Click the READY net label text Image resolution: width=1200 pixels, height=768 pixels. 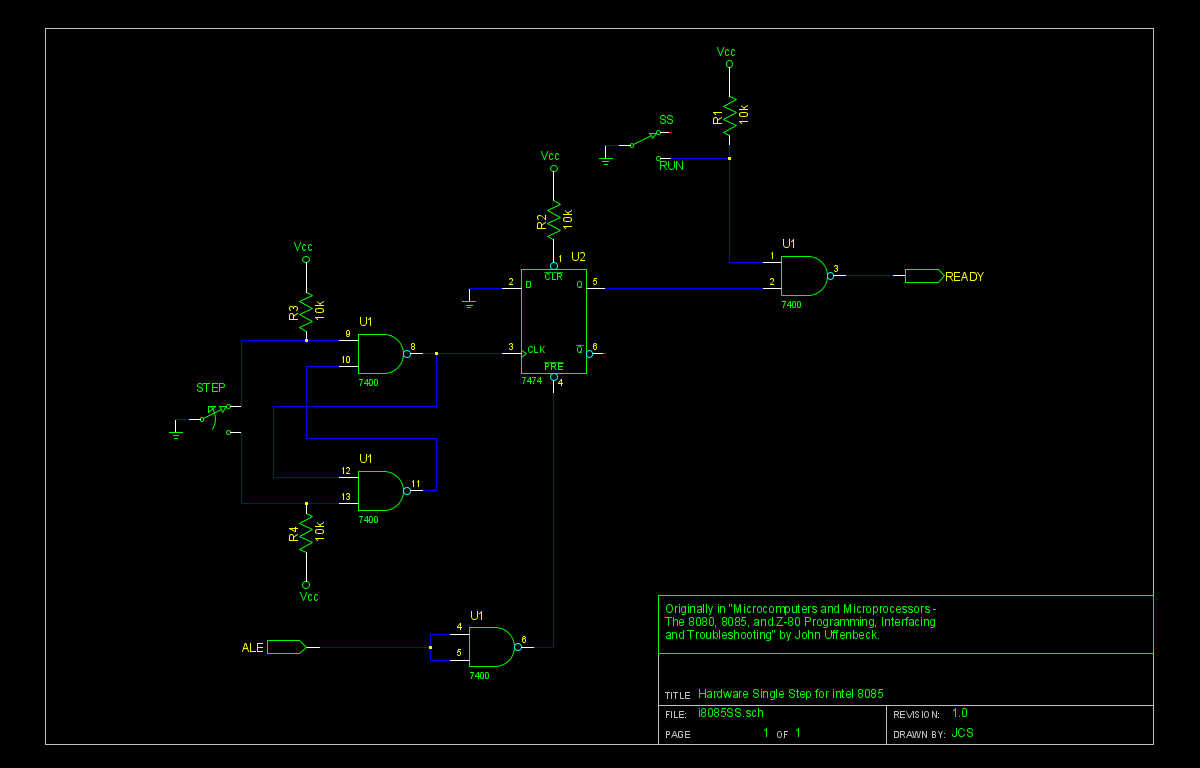tap(965, 277)
